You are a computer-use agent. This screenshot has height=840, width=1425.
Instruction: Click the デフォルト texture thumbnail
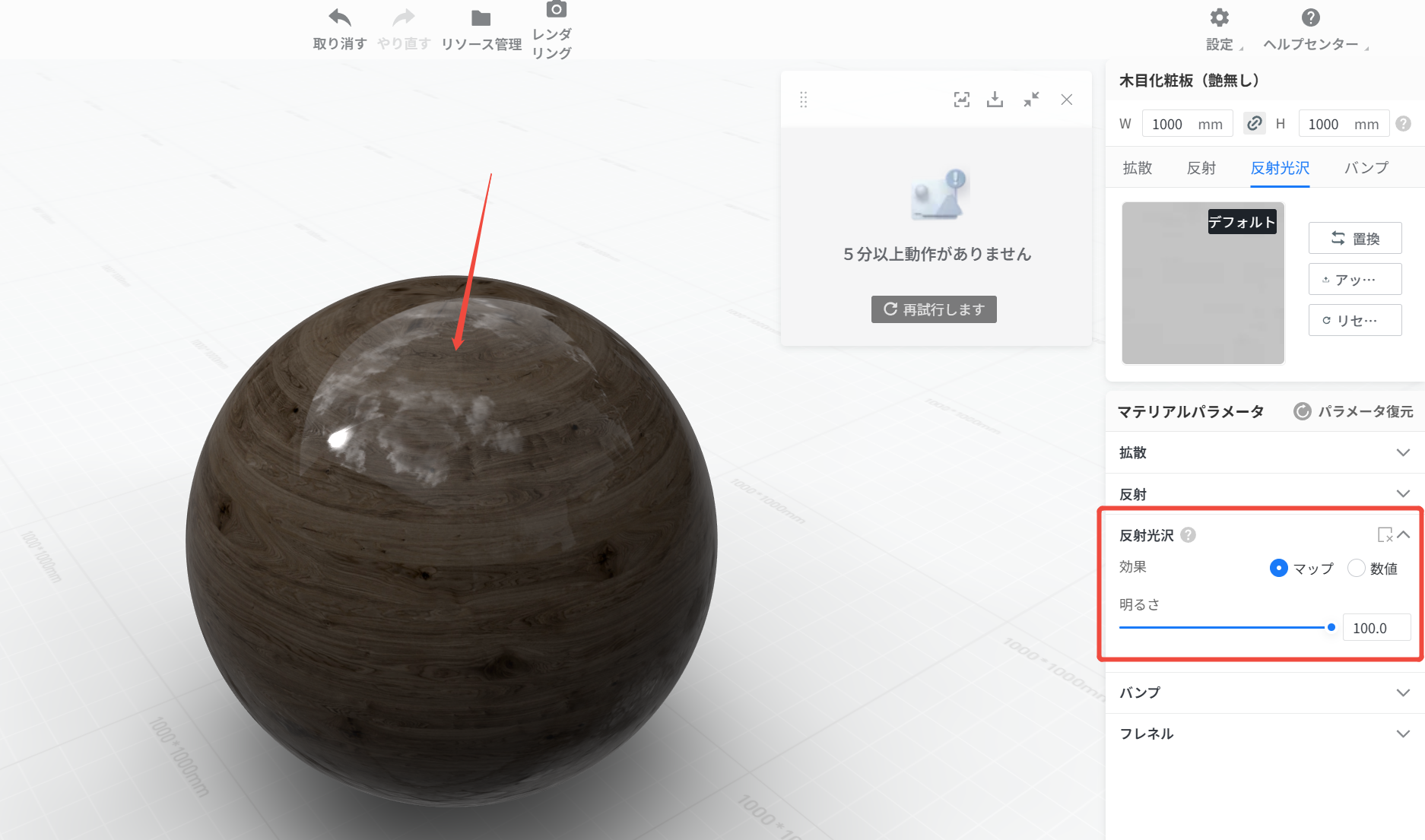(x=1203, y=283)
